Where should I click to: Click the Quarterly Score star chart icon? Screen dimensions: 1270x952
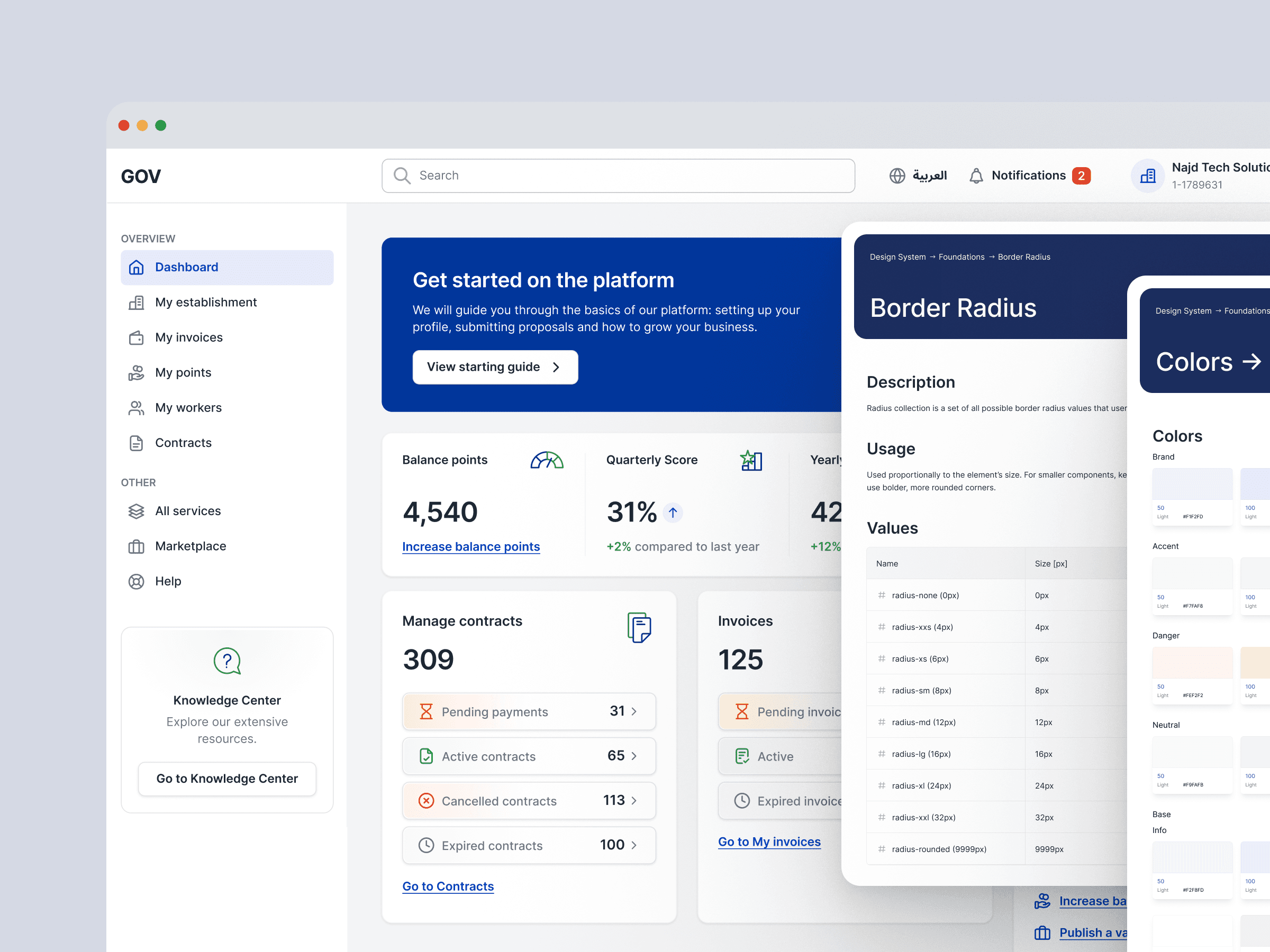point(750,460)
